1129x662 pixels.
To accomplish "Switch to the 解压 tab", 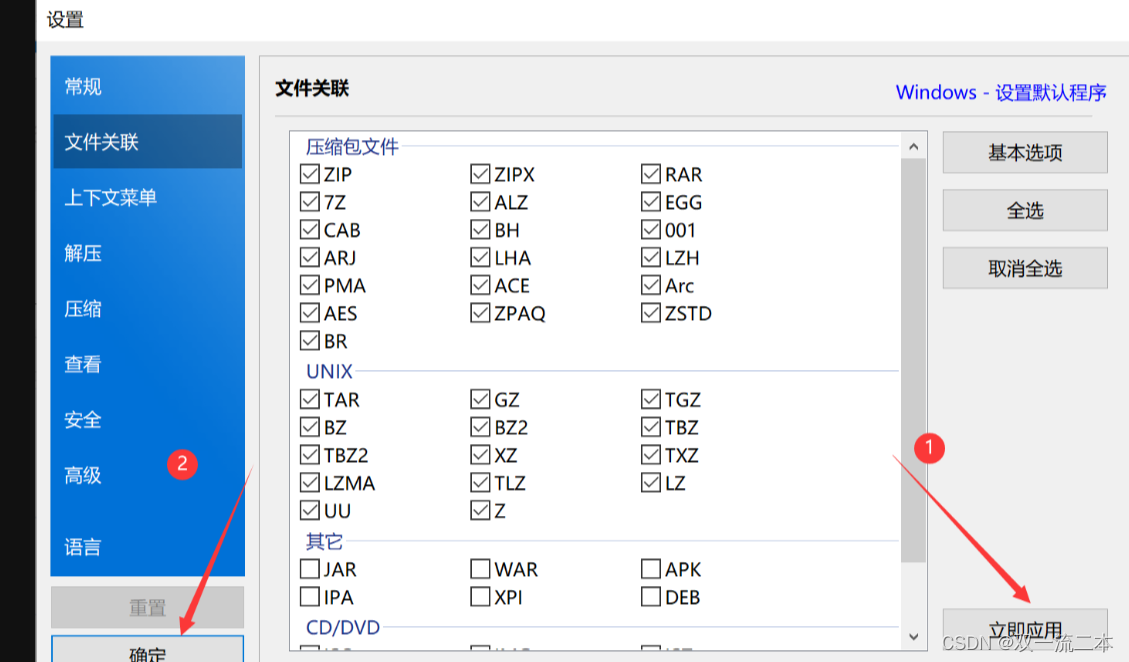I will point(148,253).
